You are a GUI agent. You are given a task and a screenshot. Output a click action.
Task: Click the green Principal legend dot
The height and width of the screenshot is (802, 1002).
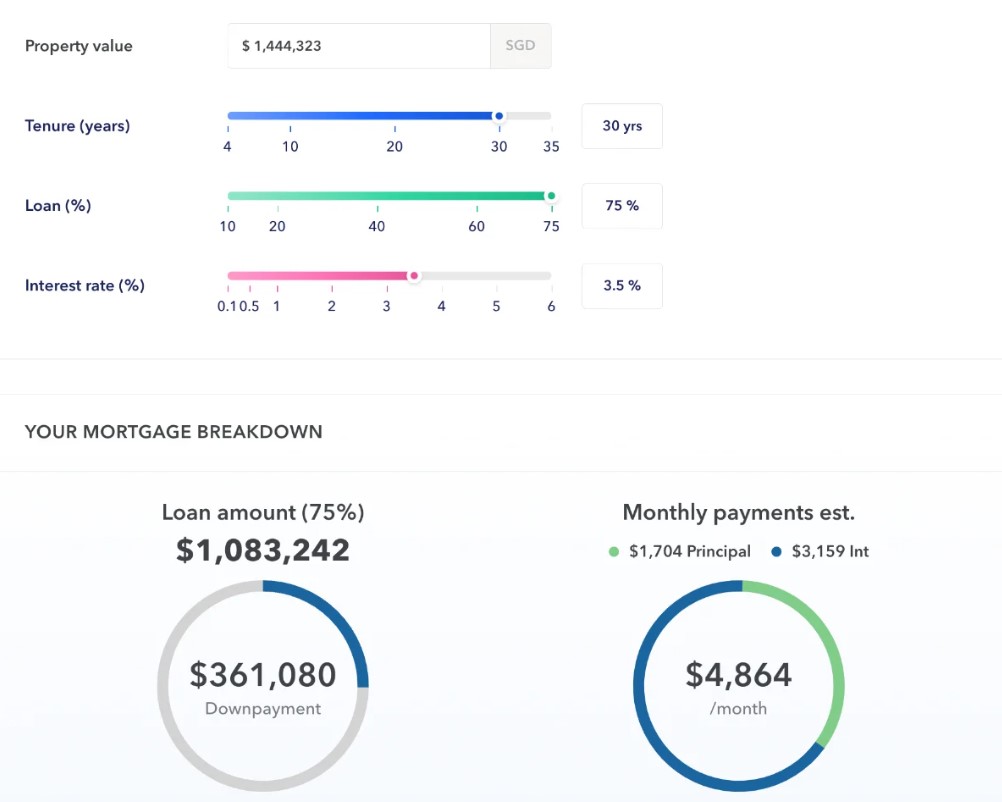pos(613,552)
